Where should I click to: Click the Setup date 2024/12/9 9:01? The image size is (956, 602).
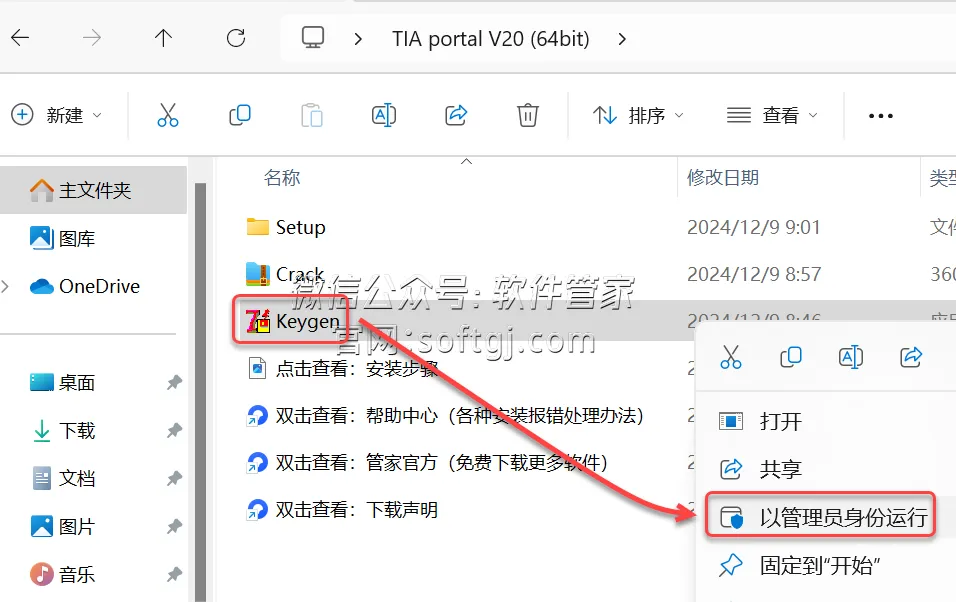tap(754, 227)
